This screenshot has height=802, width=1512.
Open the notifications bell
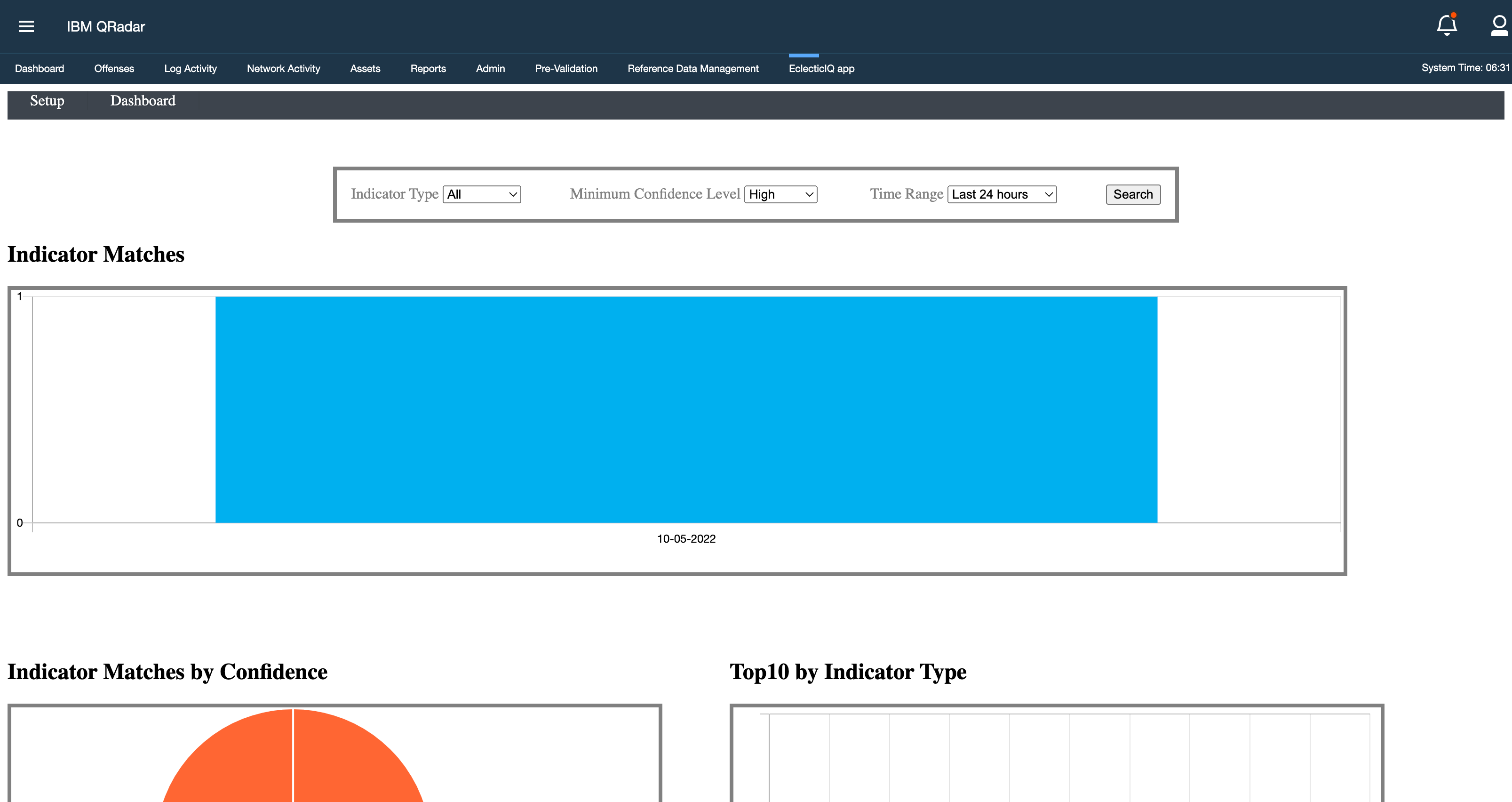pos(1447,24)
